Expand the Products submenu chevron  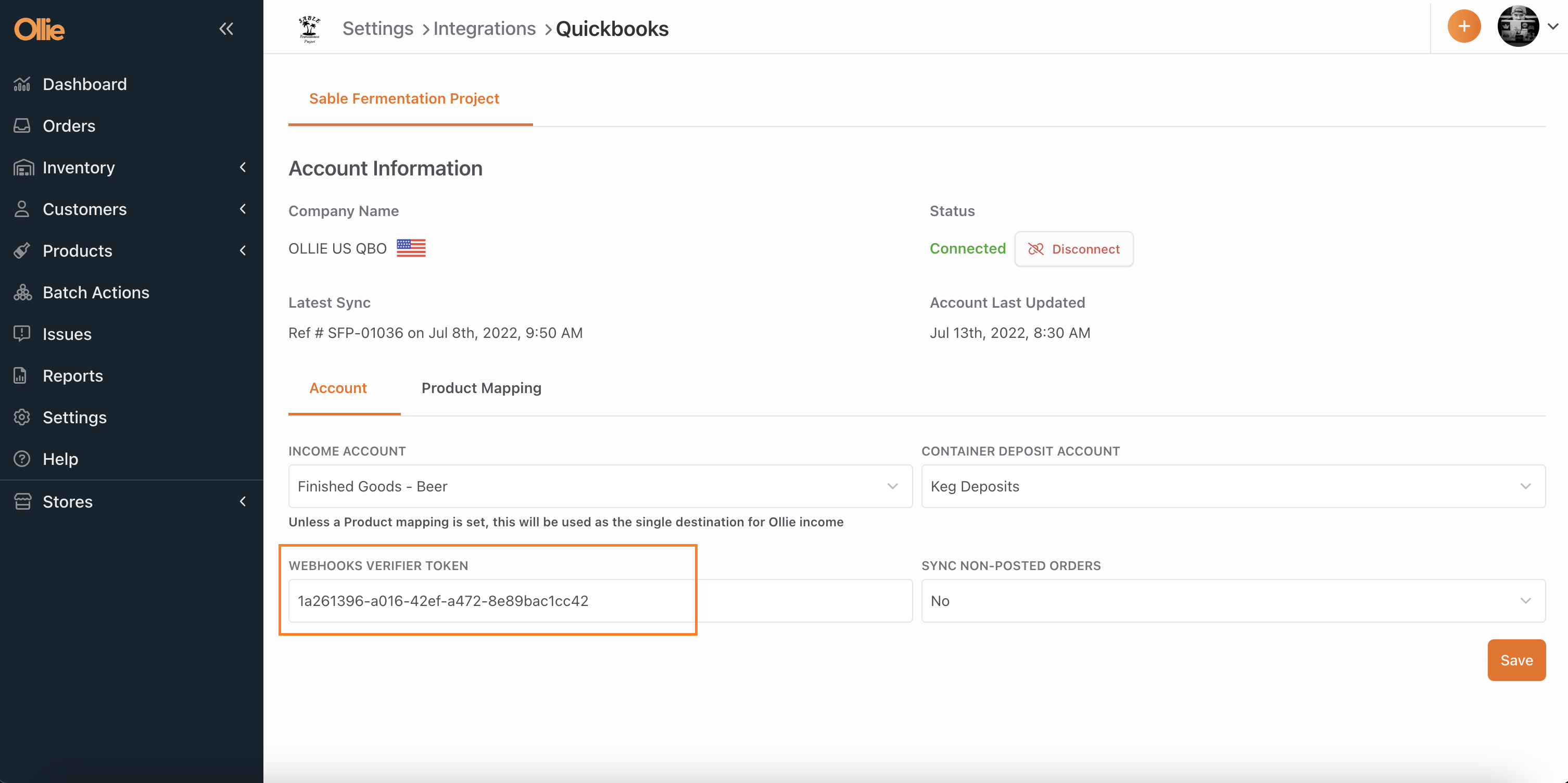point(243,250)
